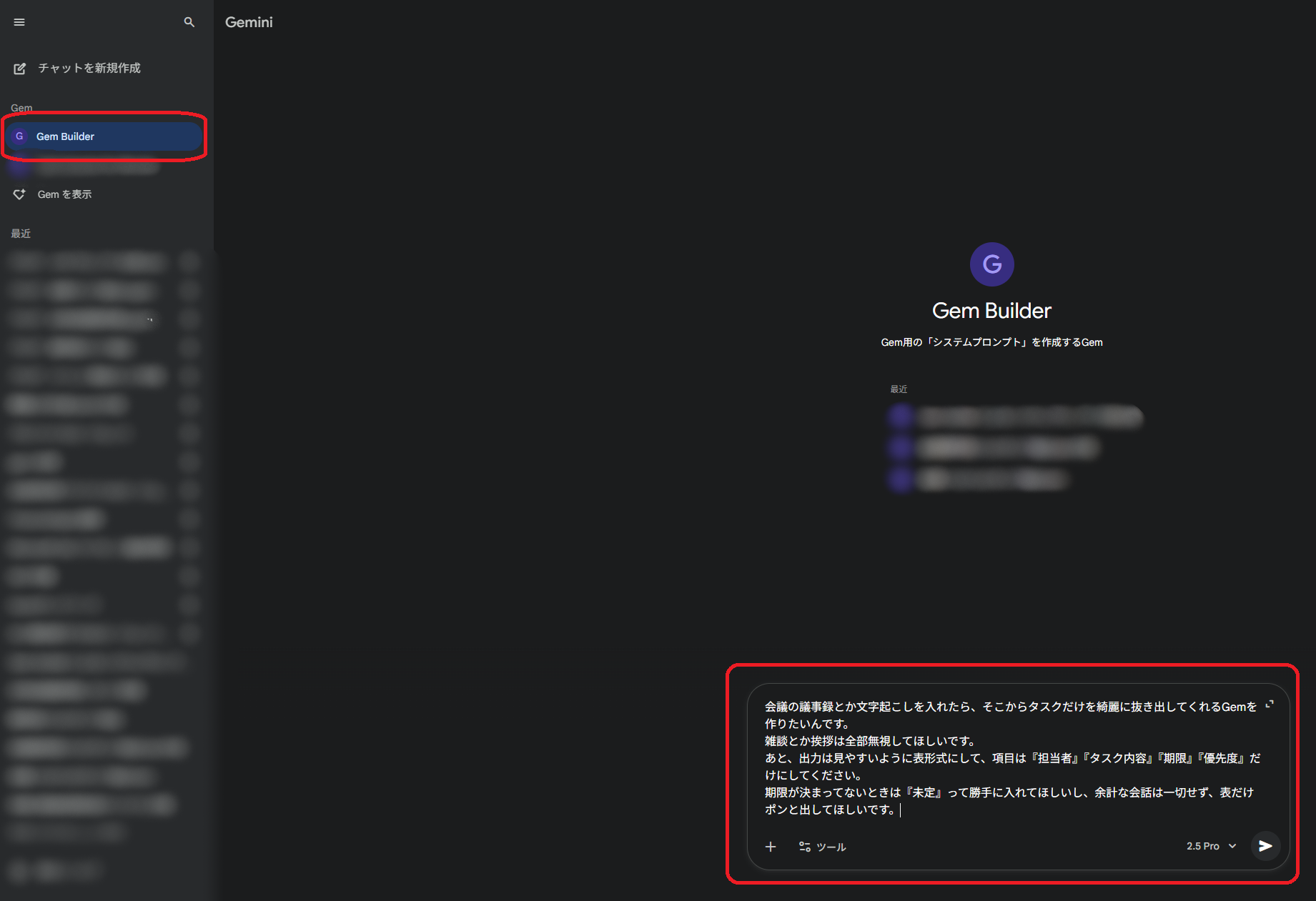Image resolution: width=1316 pixels, height=901 pixels.
Task: Click the large Gem Builder avatar icon
Action: tap(991, 264)
